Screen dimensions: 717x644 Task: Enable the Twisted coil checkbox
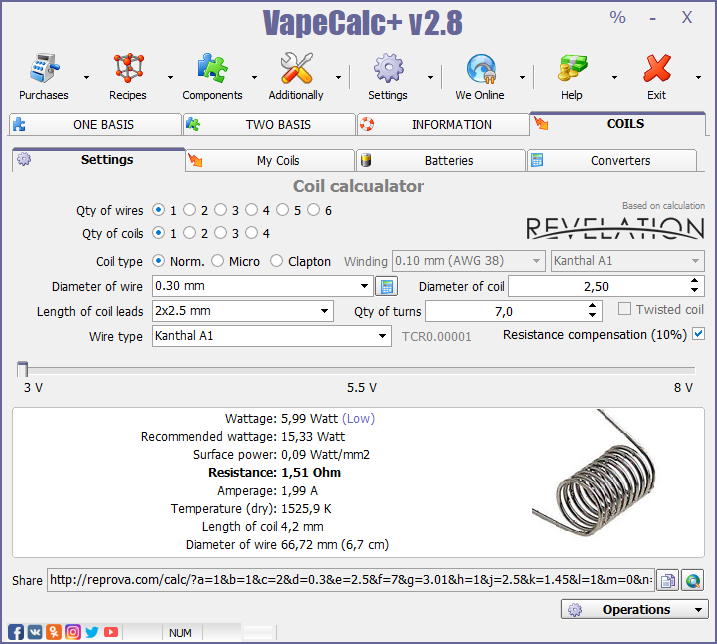(x=624, y=309)
